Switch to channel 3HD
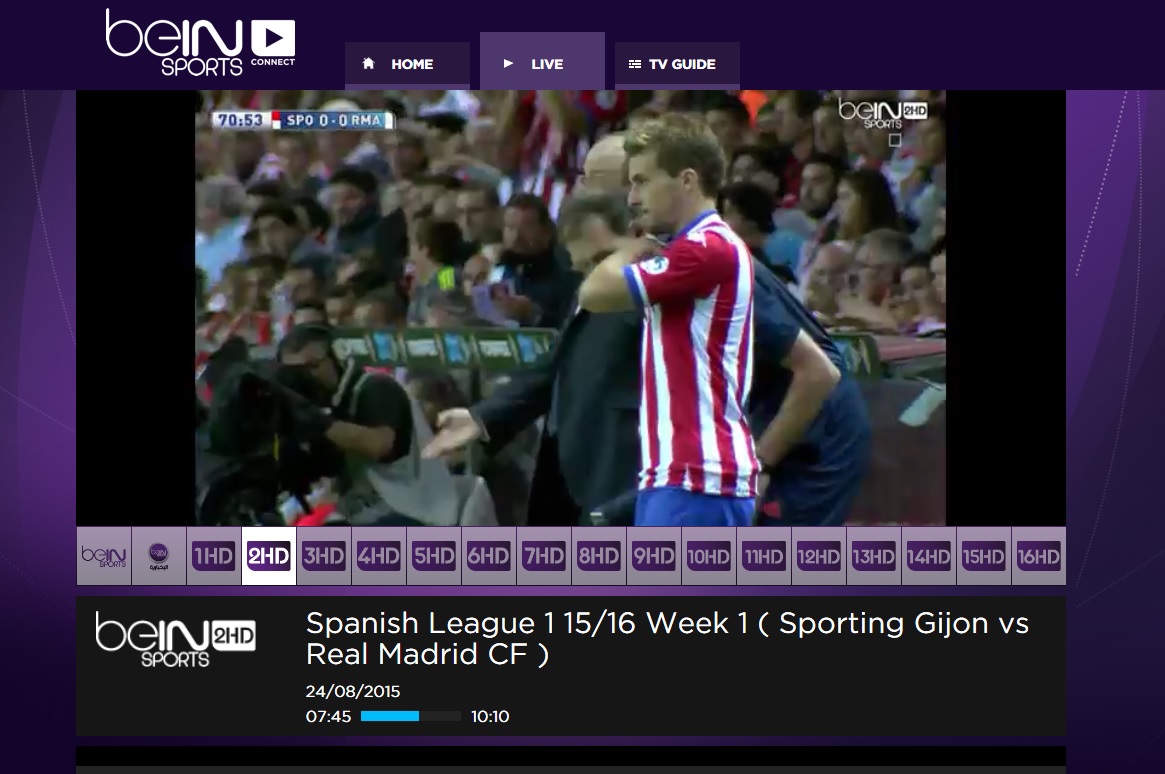Image resolution: width=1165 pixels, height=774 pixels. click(324, 556)
